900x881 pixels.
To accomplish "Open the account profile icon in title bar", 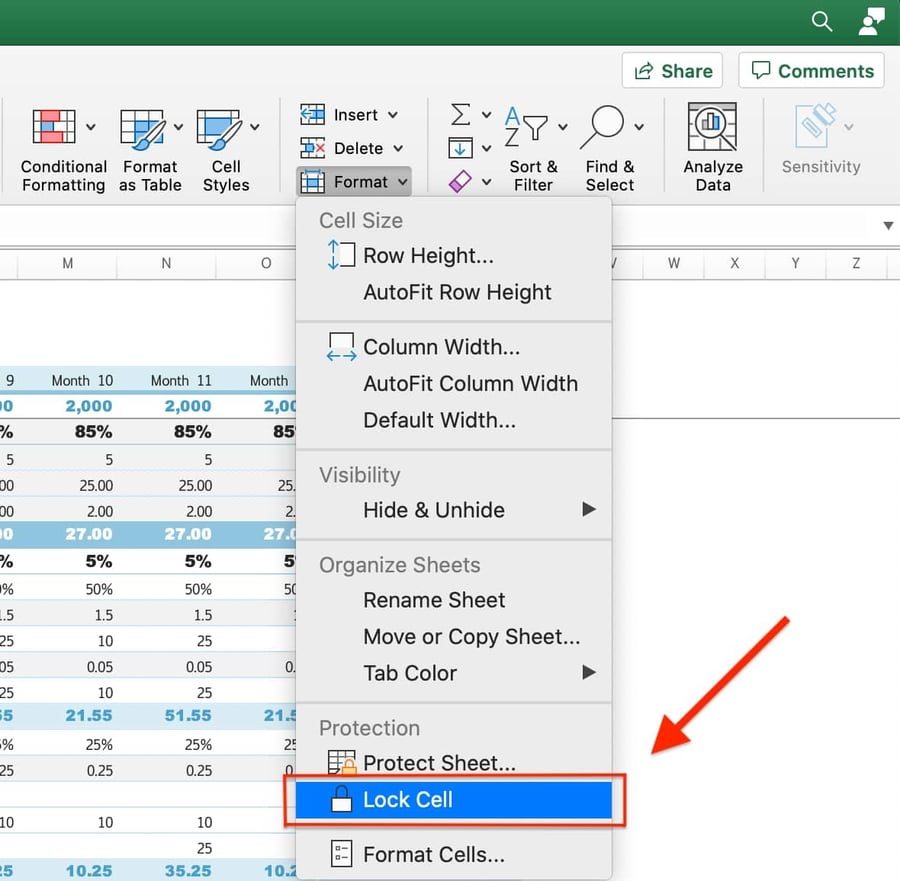I will coord(871,22).
